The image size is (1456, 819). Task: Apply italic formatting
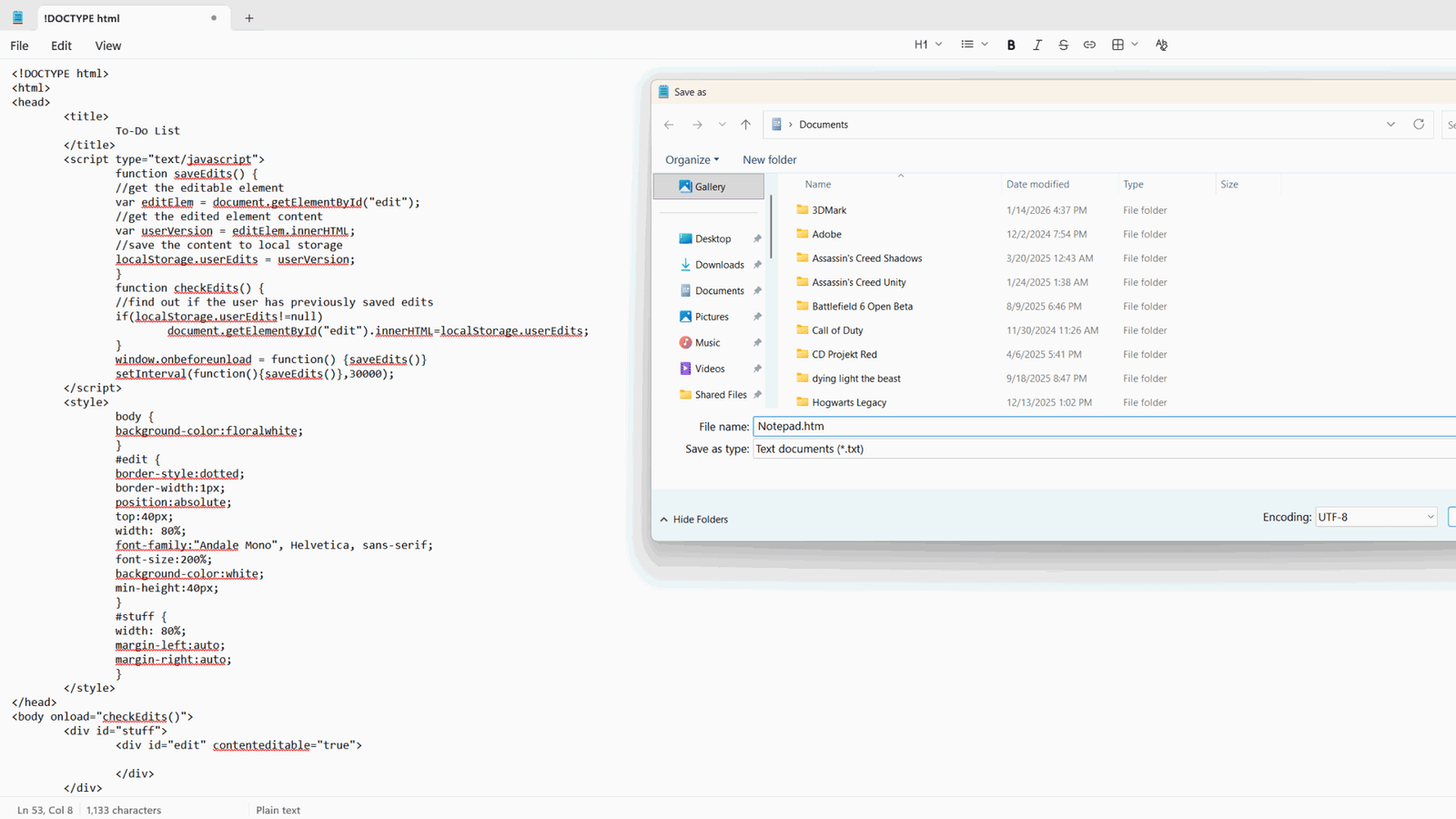[x=1037, y=44]
